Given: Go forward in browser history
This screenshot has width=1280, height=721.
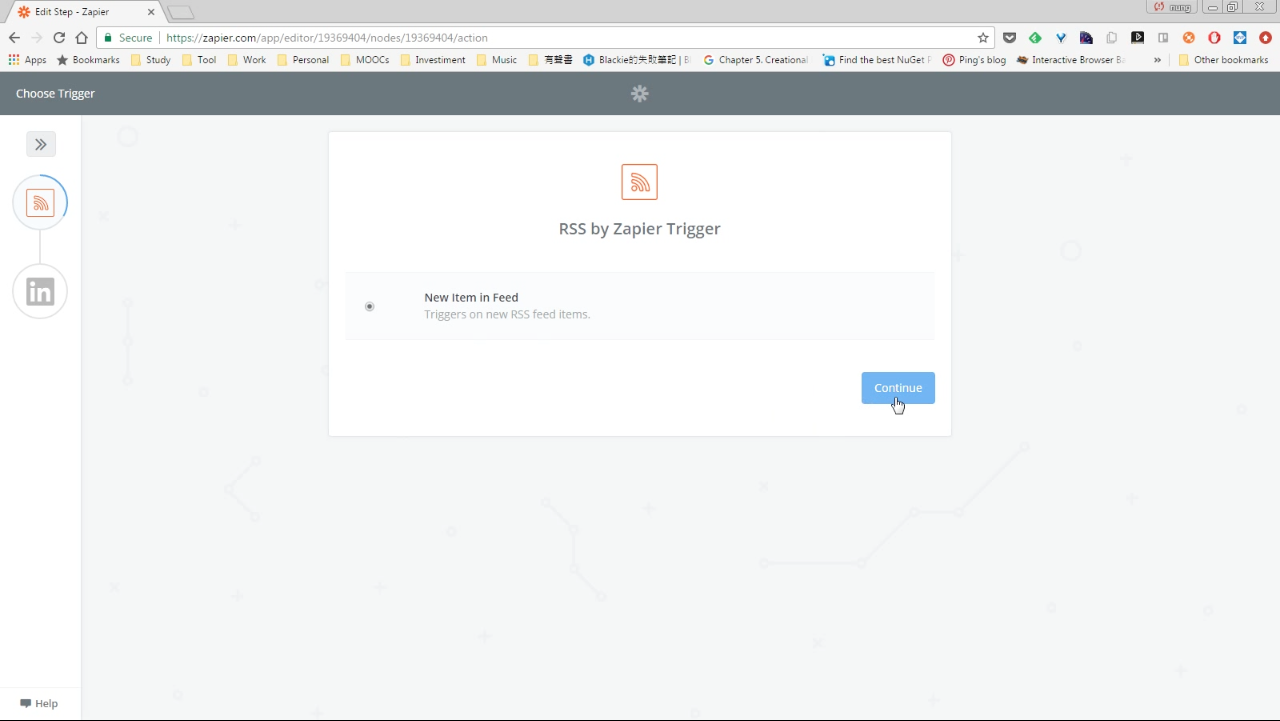Looking at the screenshot, I should [x=37, y=38].
